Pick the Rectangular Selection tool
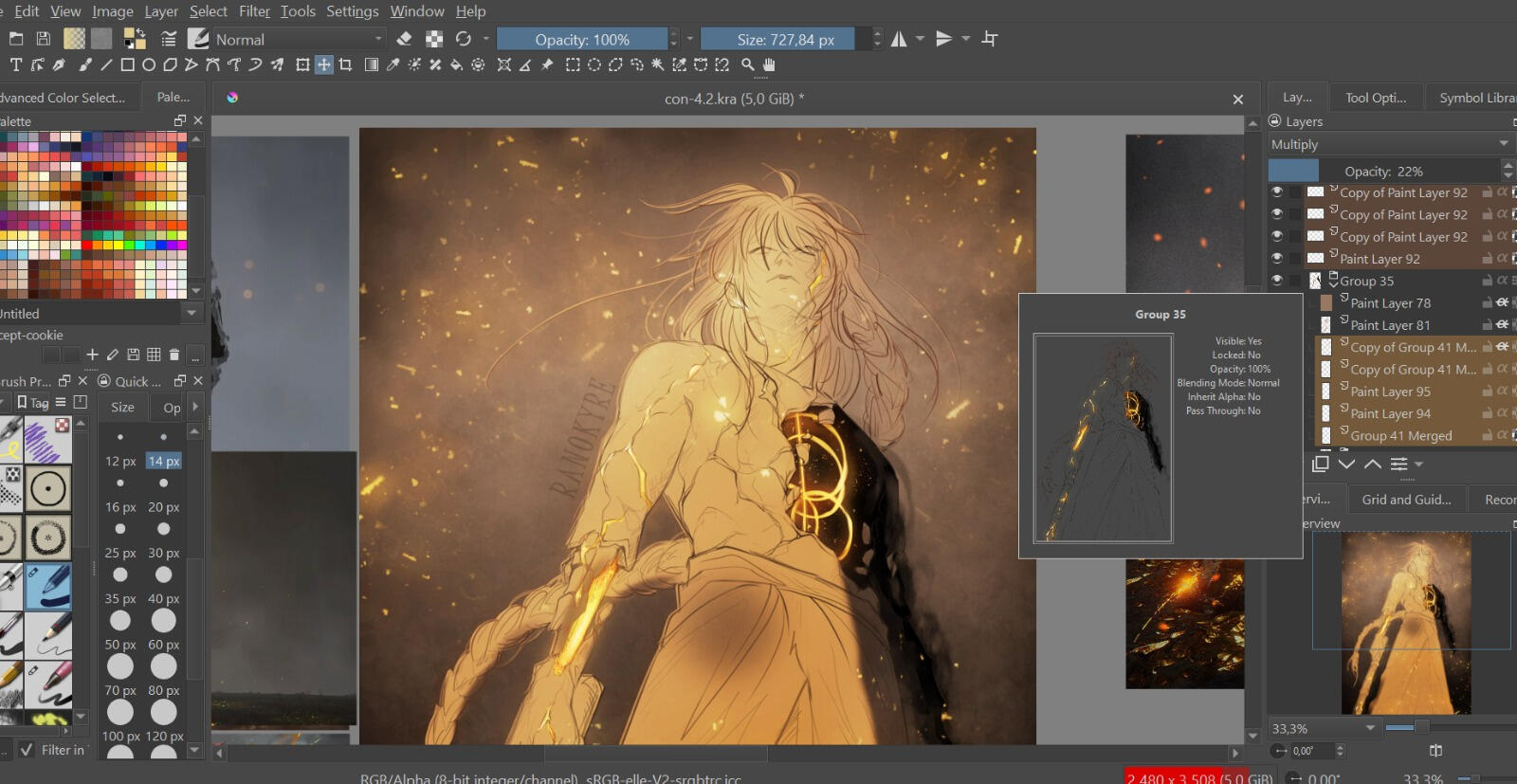This screenshot has width=1517, height=784. [573, 64]
